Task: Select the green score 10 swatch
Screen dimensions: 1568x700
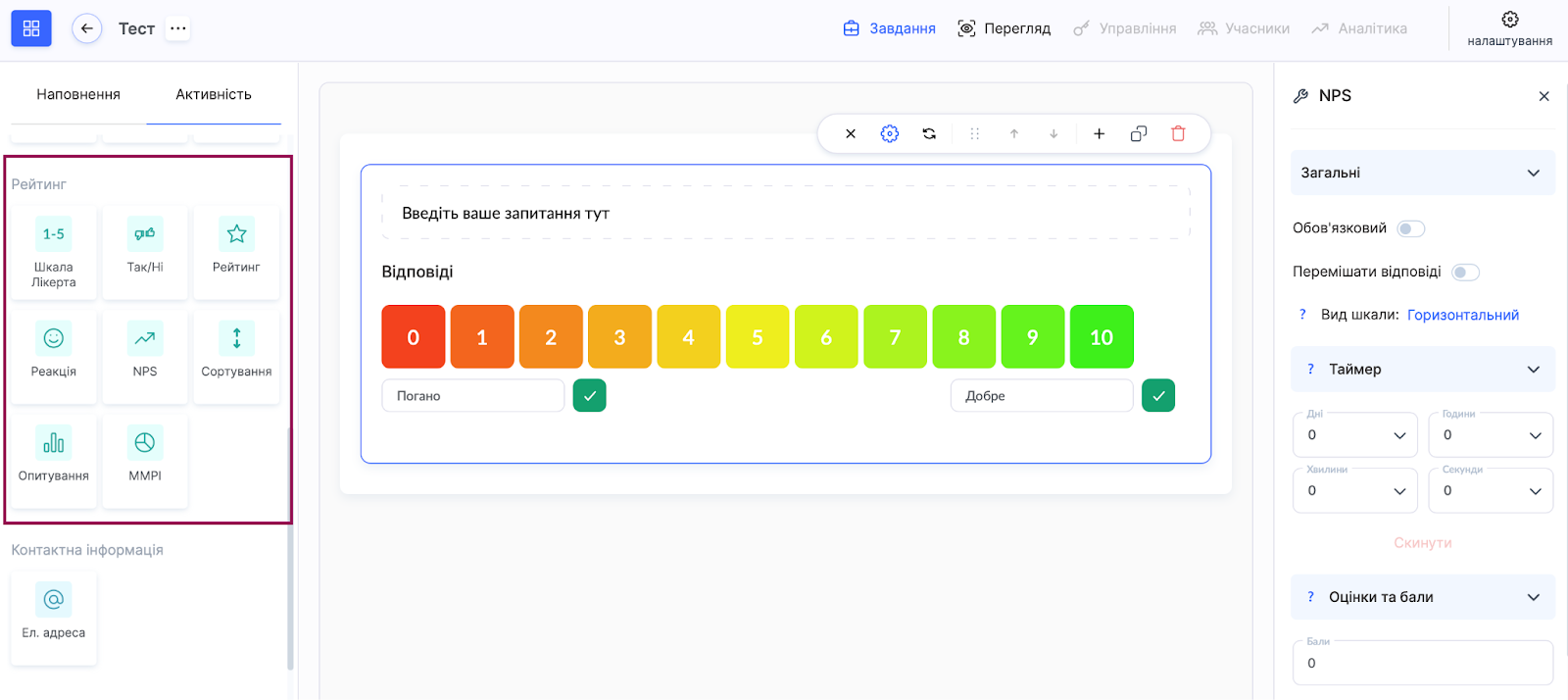Action: click(x=1102, y=337)
